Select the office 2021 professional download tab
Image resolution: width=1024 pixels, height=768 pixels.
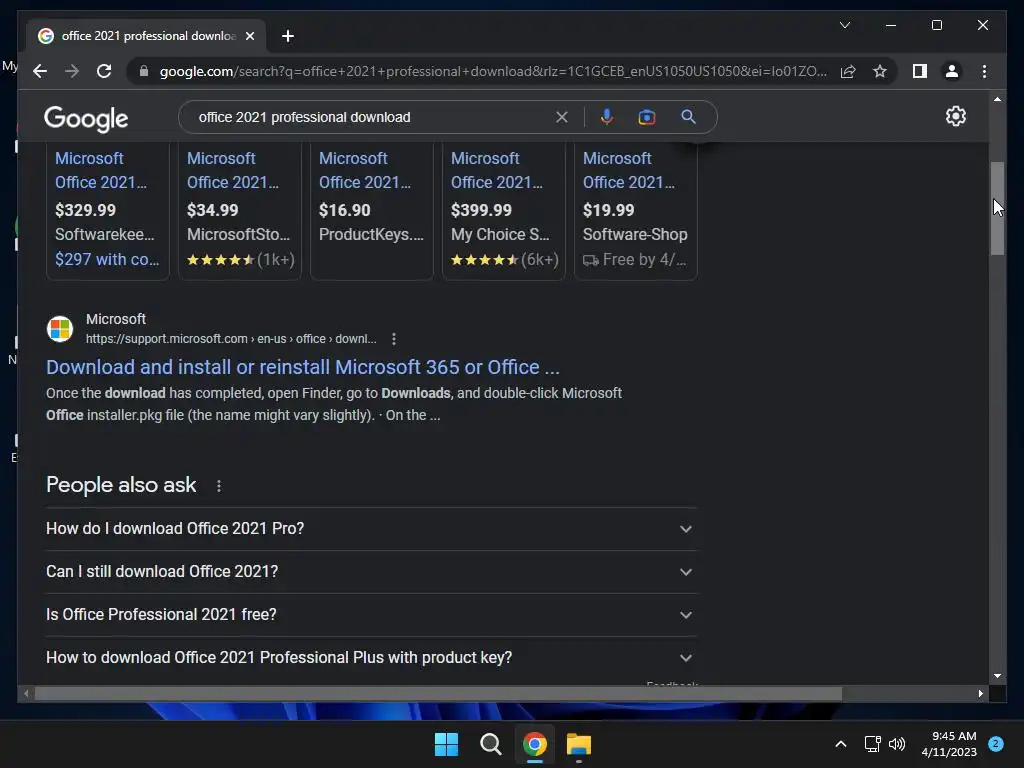coord(148,36)
